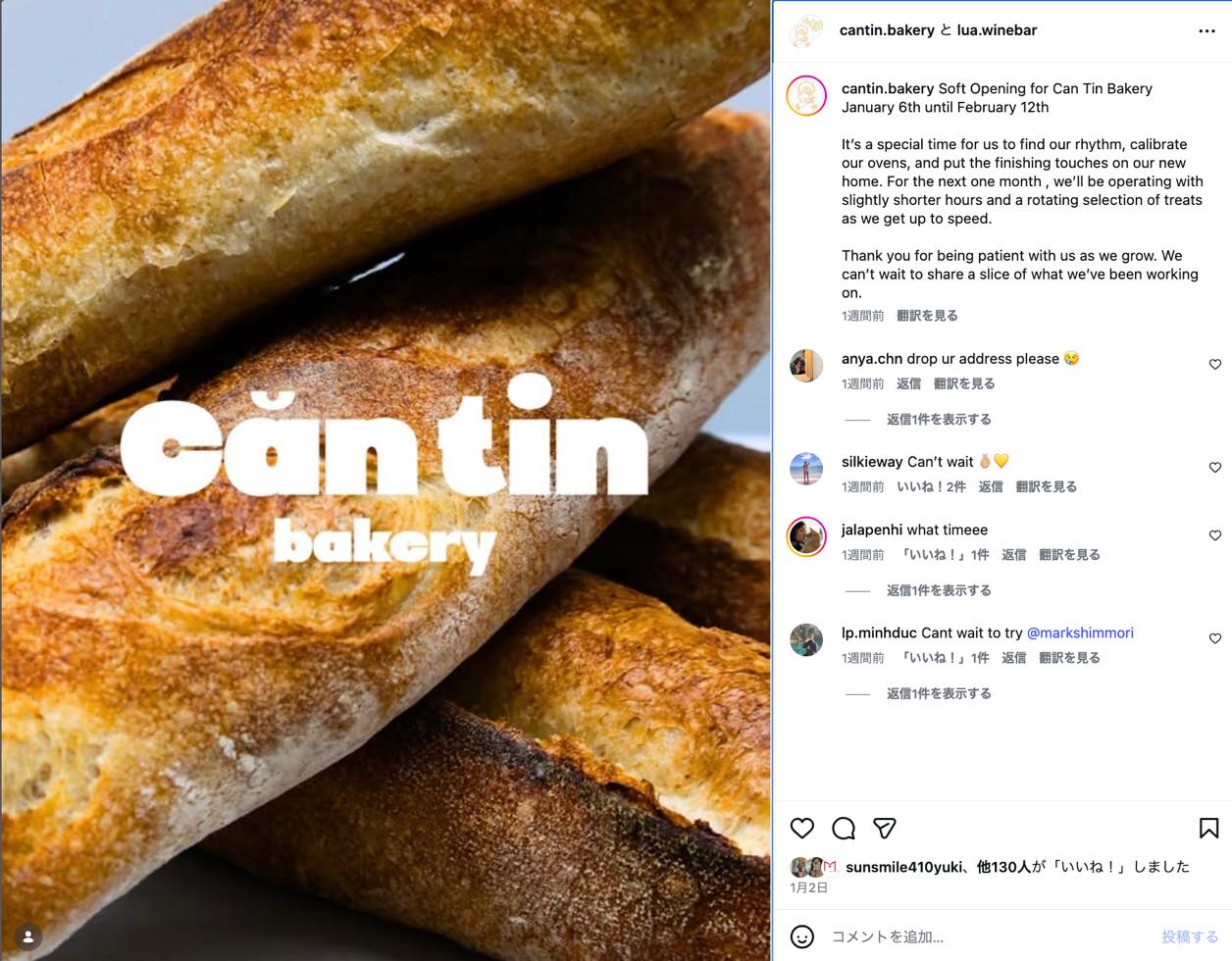The width and height of the screenshot is (1232, 961).
Task: Expand the reply under jalapenhi's comment
Action: point(939,590)
